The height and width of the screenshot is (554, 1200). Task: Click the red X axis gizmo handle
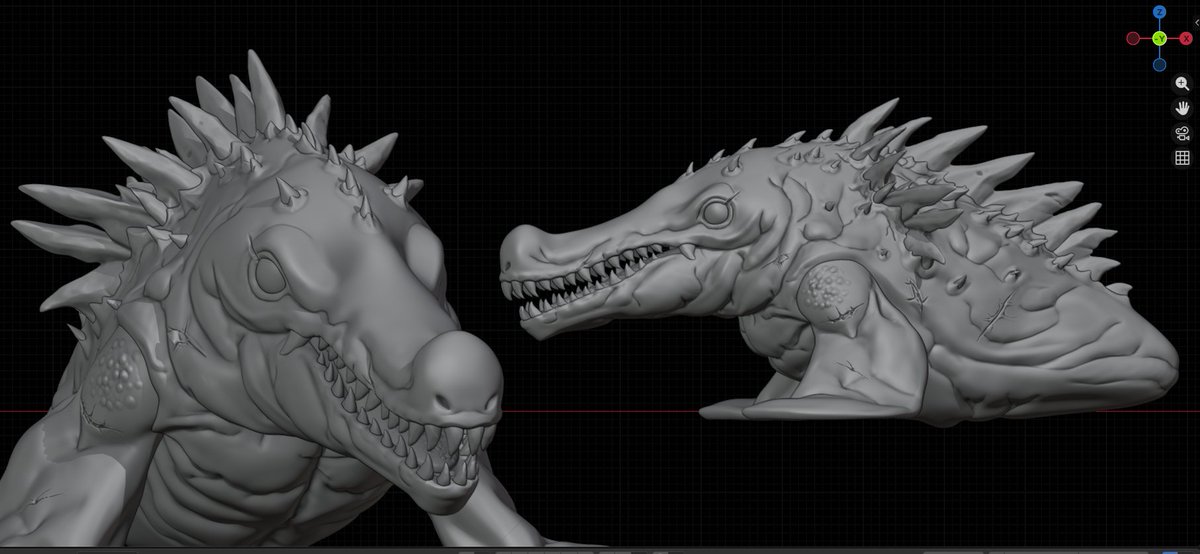coord(1186,38)
